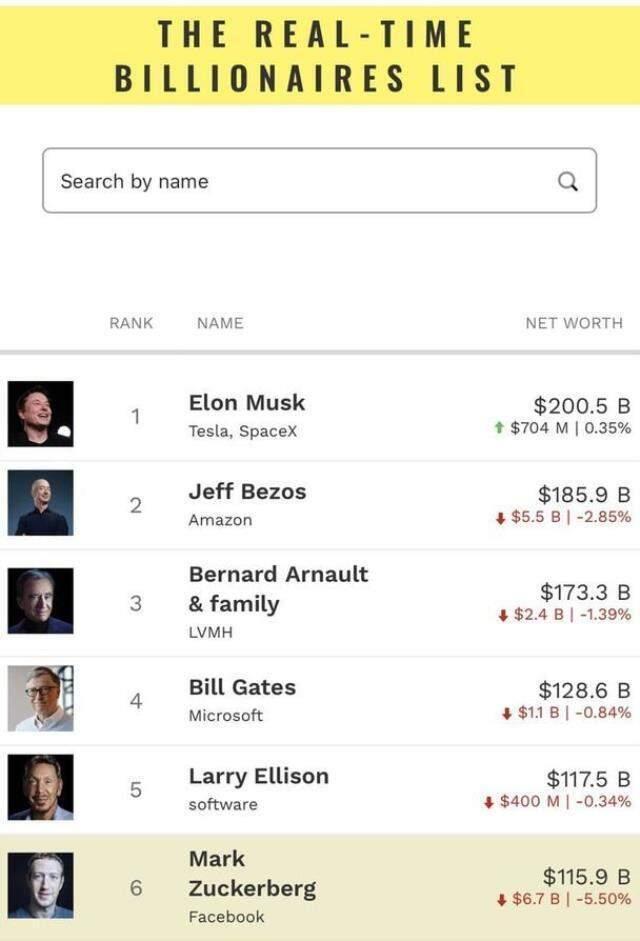Sort the list by the RANK header
Image resolution: width=640 pixels, height=941 pixels.
click(x=131, y=322)
